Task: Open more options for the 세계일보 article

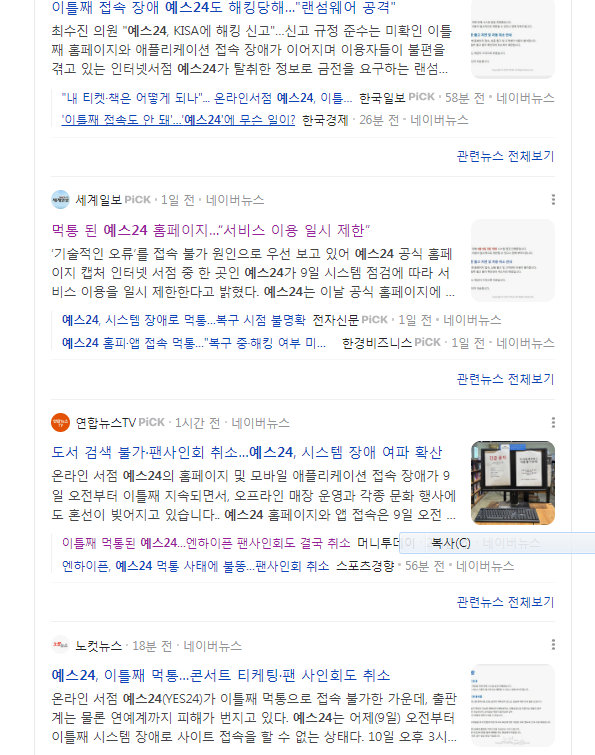Action: [x=553, y=199]
